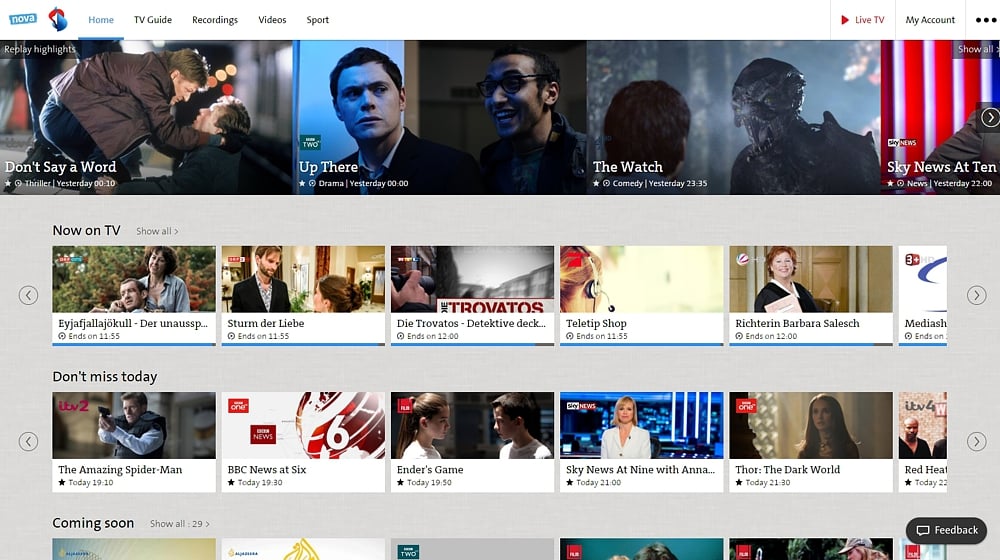Open Teletip Shop thumbnail
This screenshot has height=560, width=1000.
click(x=642, y=279)
